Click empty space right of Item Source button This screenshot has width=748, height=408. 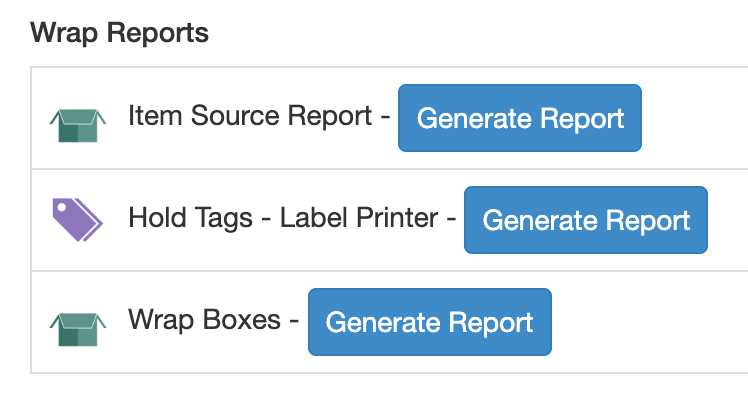click(694, 118)
